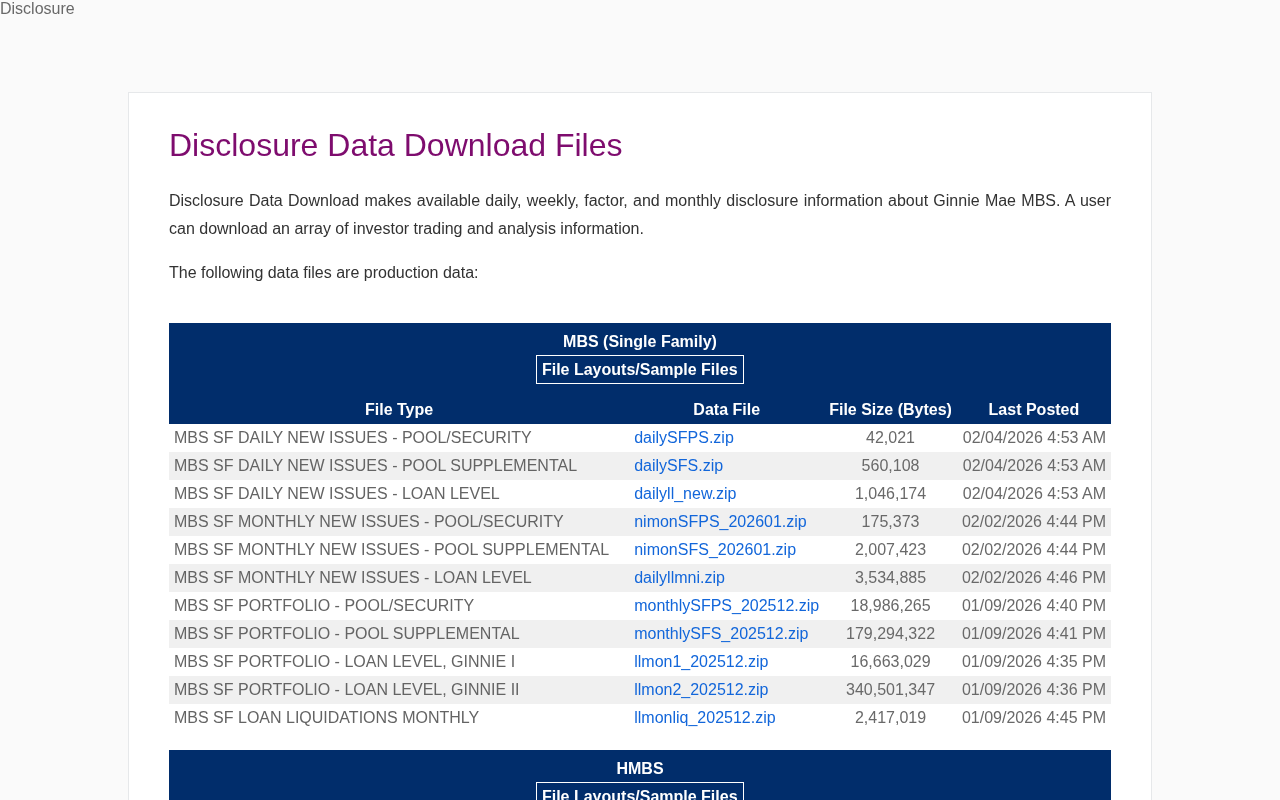Click the dailySFS.zip data file link
The image size is (1280, 800).
tap(678, 466)
